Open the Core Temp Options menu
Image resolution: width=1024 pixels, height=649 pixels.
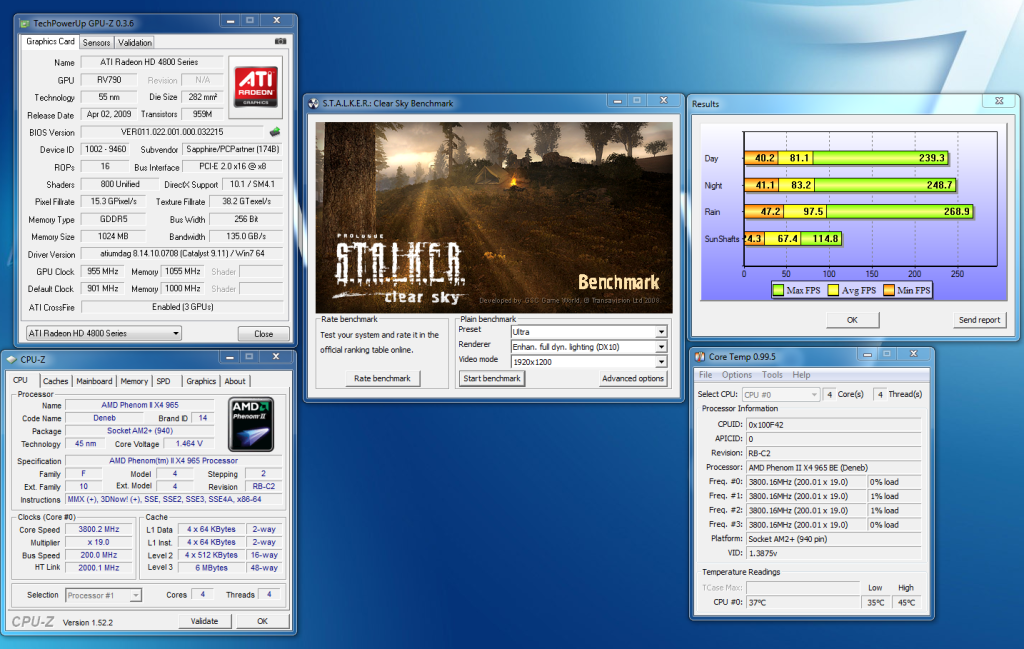pyautogui.click(x=737, y=375)
